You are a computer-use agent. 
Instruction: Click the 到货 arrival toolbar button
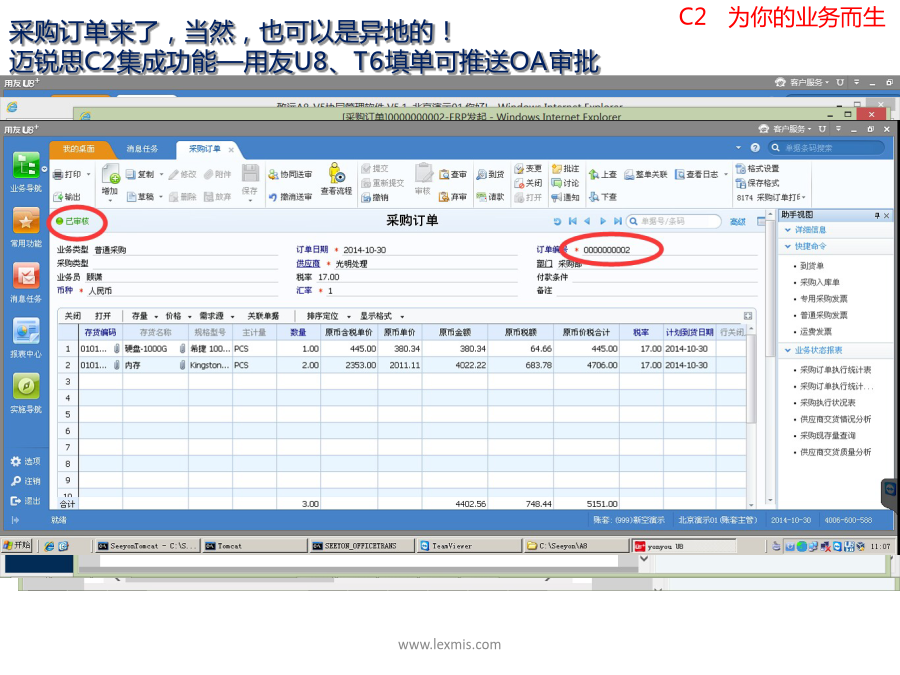(x=490, y=174)
